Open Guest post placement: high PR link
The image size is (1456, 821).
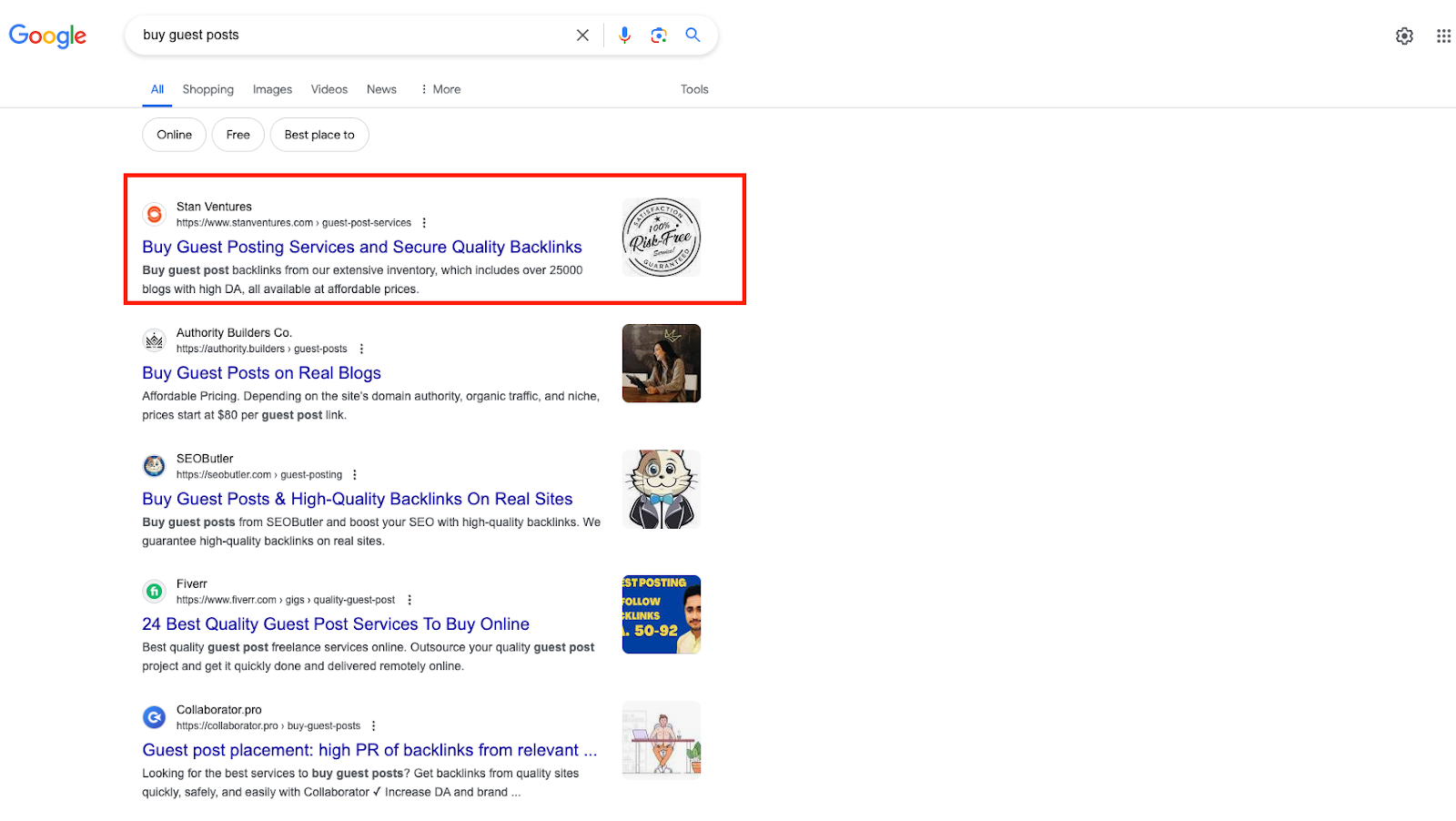tap(369, 750)
